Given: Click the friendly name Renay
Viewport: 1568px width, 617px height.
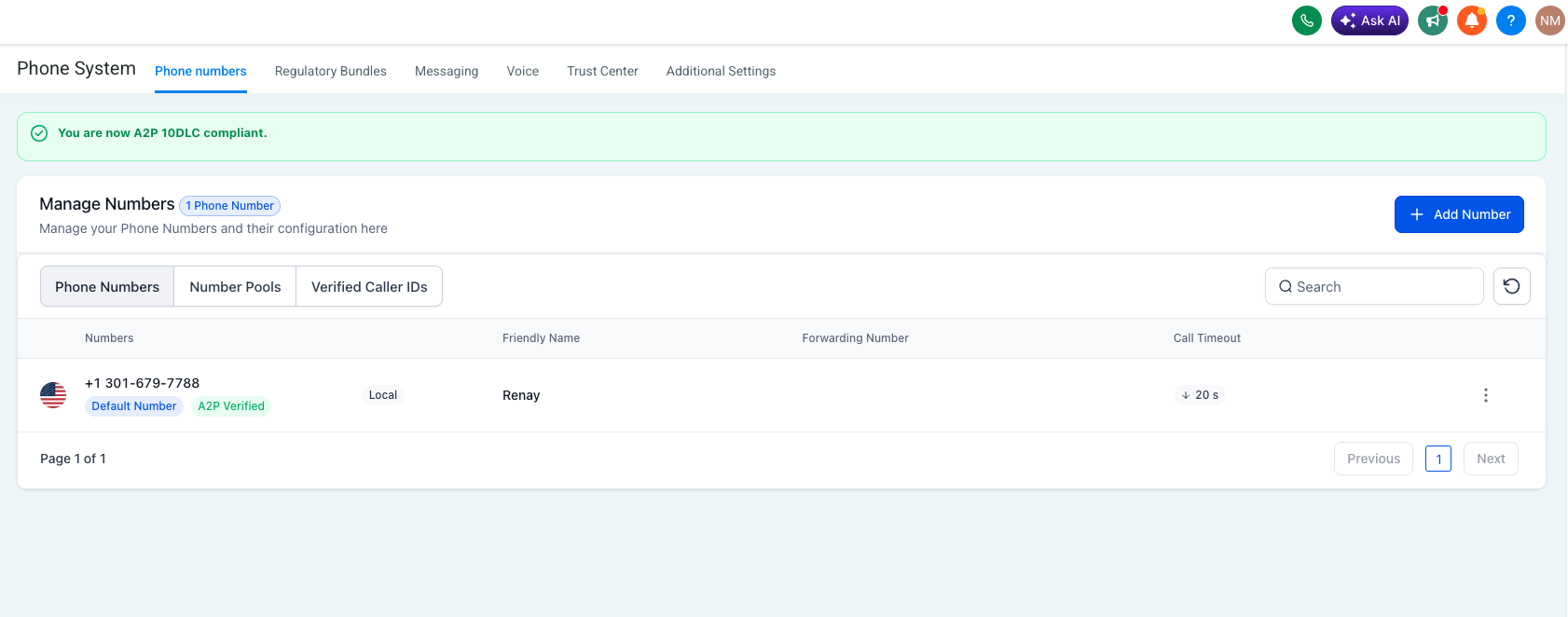Looking at the screenshot, I should [521, 395].
